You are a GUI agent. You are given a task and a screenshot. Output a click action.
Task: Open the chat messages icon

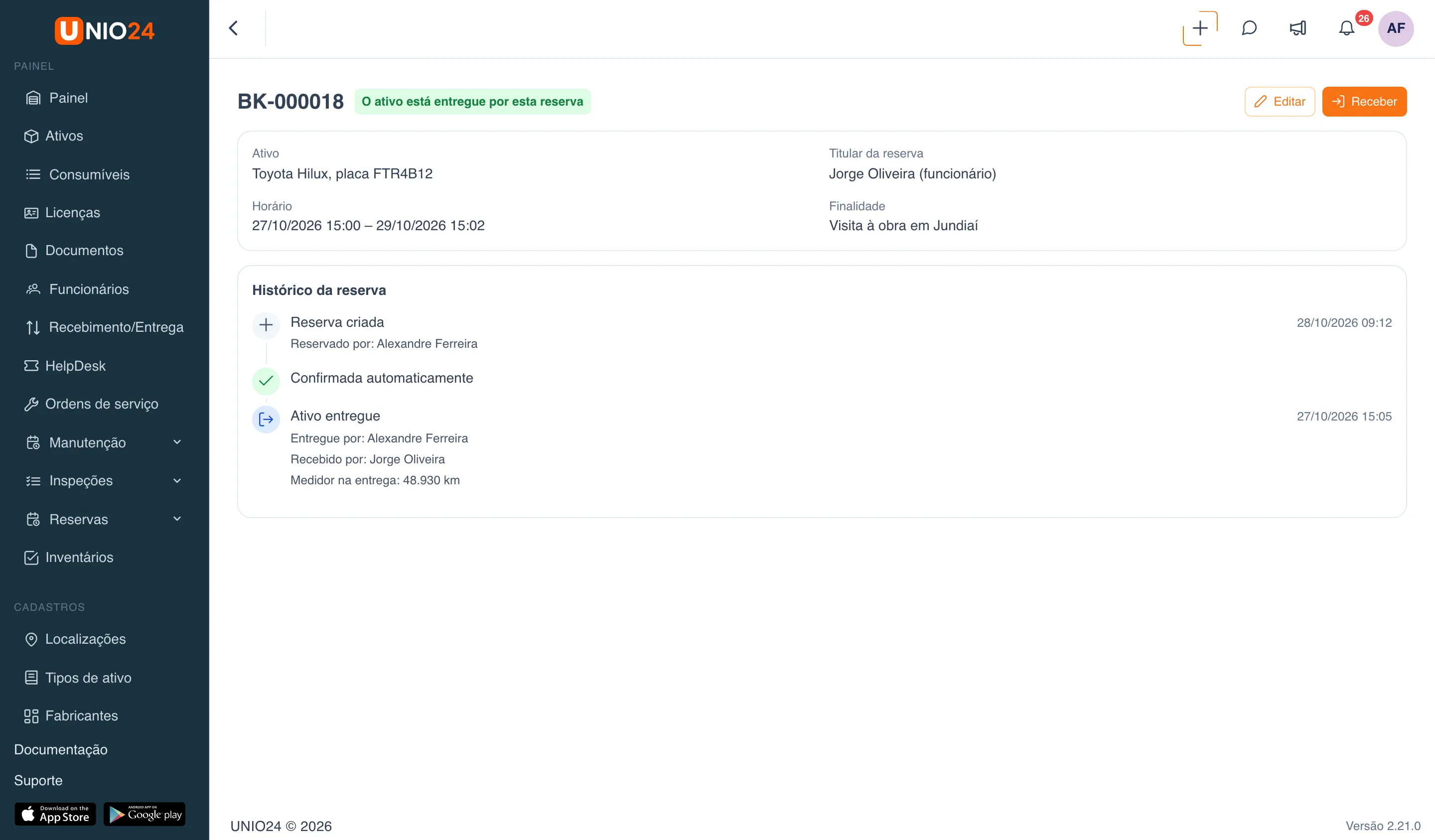(x=1249, y=28)
